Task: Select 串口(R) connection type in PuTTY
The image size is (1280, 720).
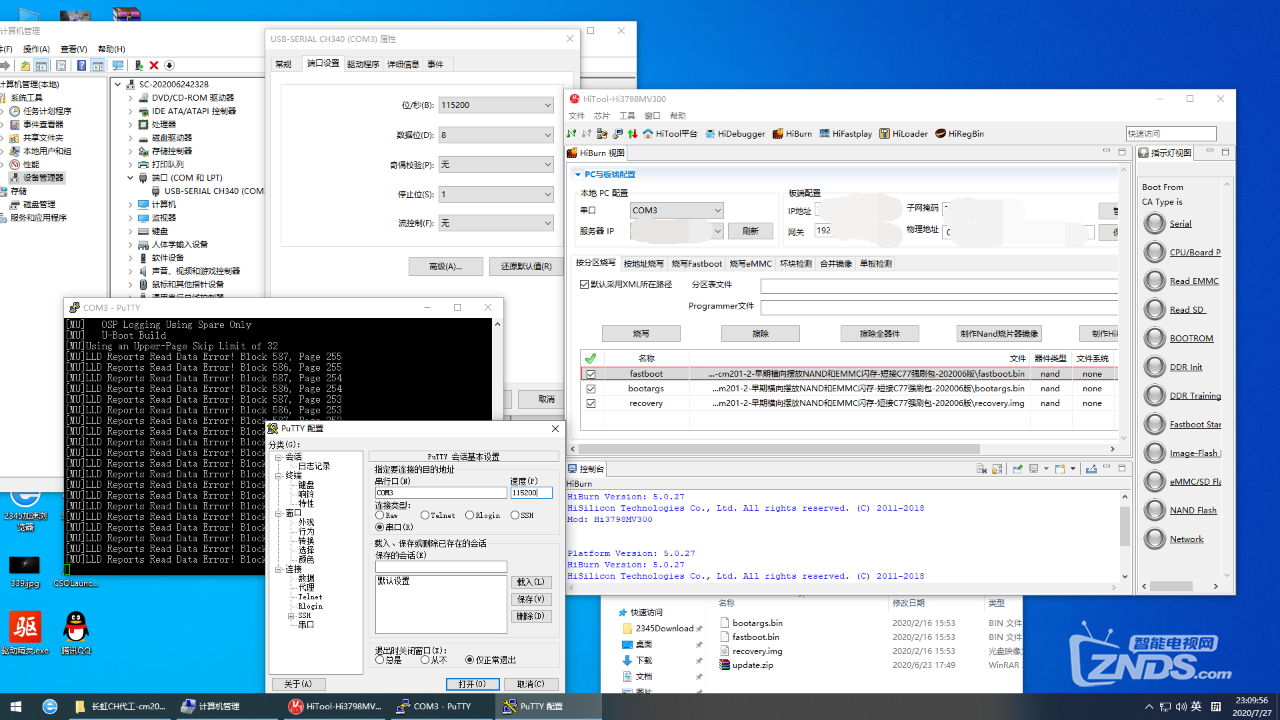Action: (x=380, y=527)
